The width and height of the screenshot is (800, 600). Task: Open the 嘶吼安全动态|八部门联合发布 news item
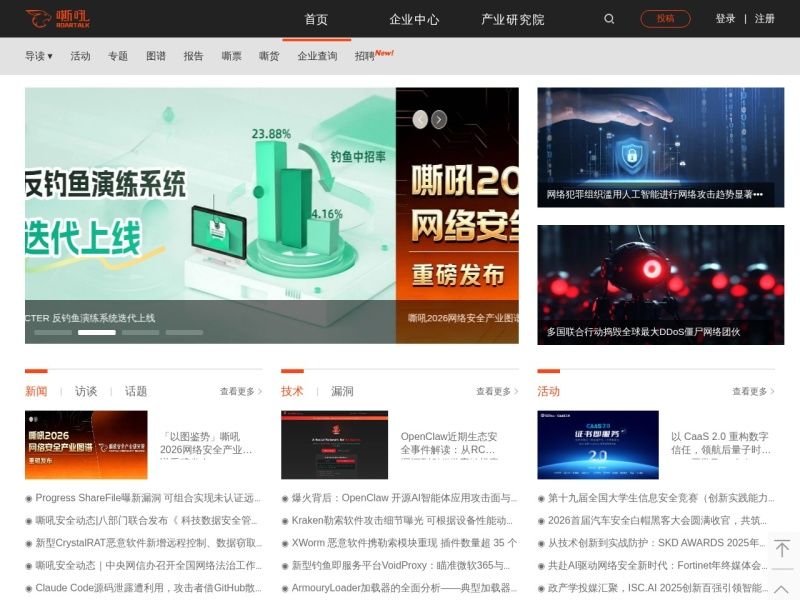pyautogui.click(x=146, y=520)
